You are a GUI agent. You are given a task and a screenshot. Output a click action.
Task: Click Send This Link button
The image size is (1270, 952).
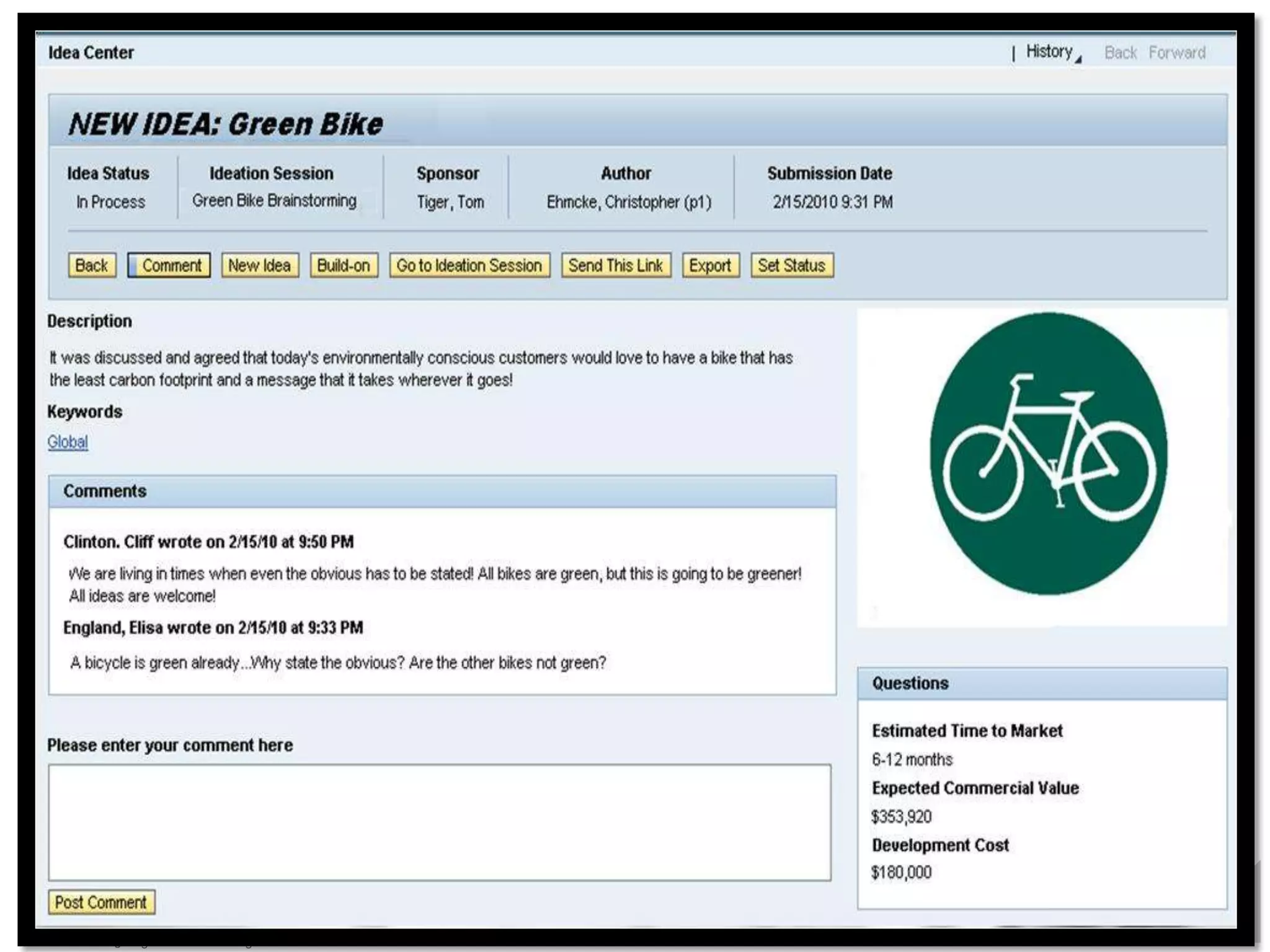615,265
